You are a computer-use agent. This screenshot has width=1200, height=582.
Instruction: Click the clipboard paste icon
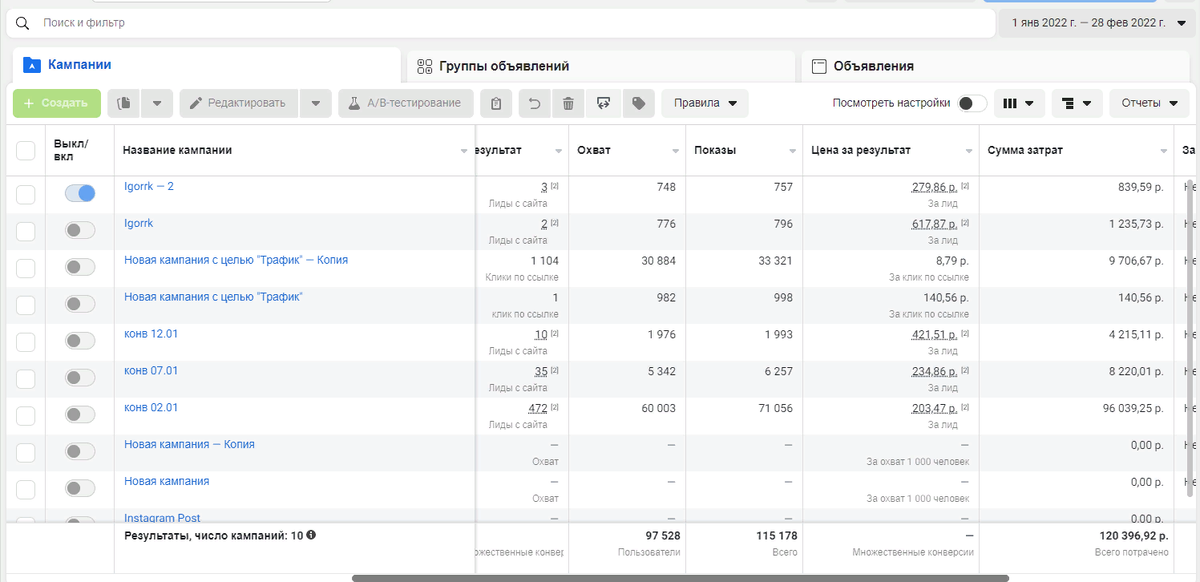coord(497,103)
